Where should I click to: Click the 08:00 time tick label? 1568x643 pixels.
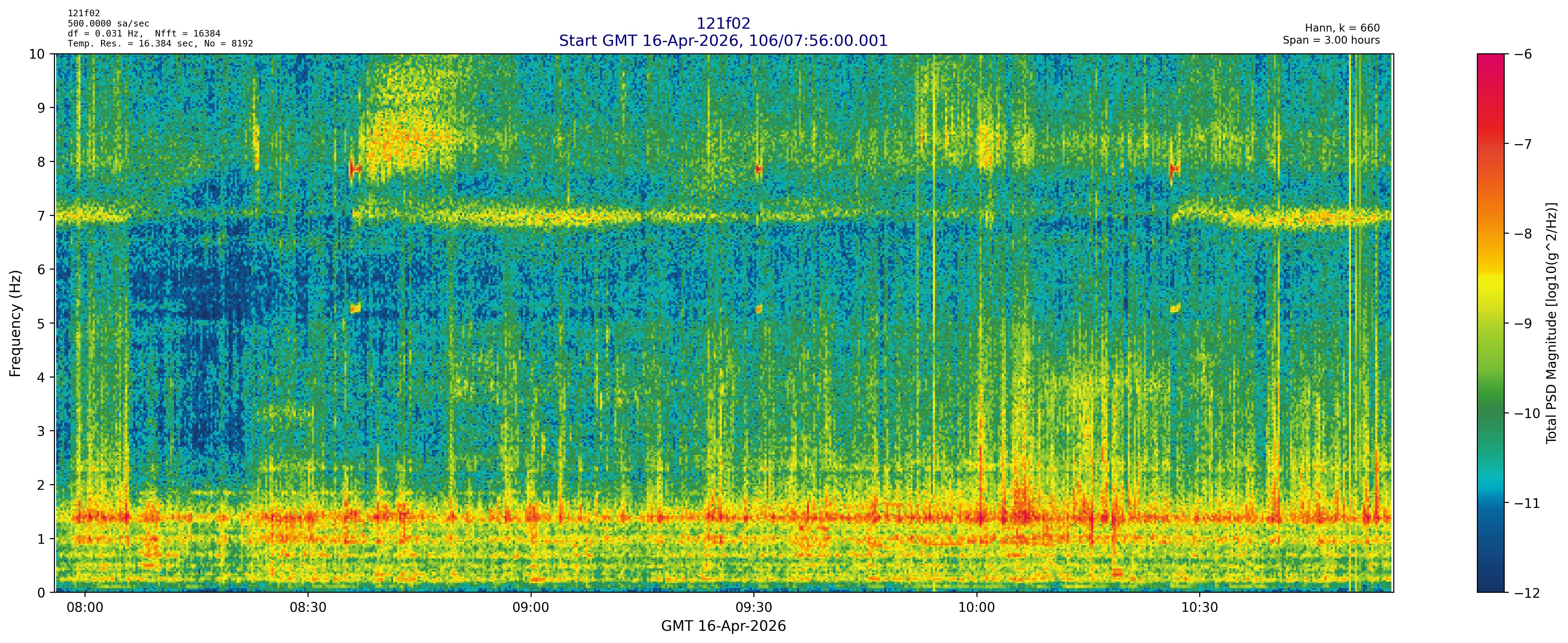pos(85,608)
